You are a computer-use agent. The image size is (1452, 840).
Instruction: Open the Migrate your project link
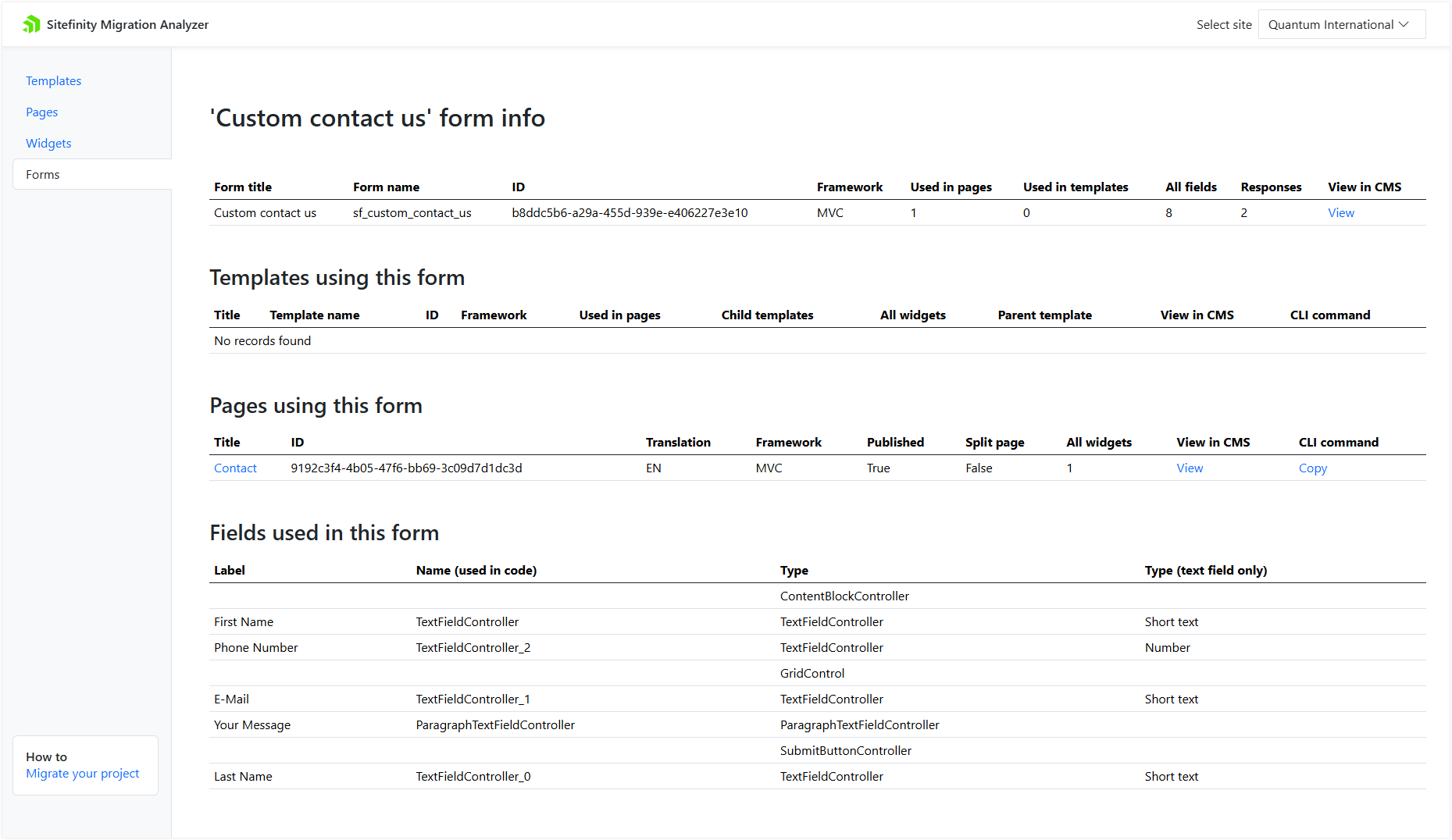(82, 773)
